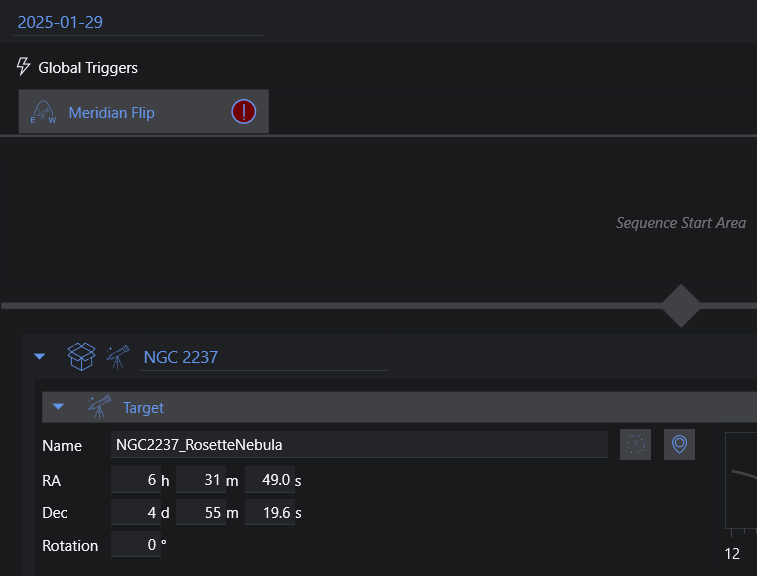Screen dimensions: 757x576
Task: Select the Meridian Flip trigger item
Action: click(143, 112)
